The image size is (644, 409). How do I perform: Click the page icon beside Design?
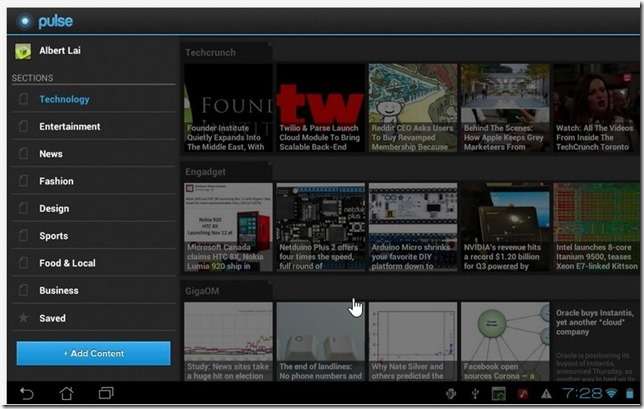point(24,208)
